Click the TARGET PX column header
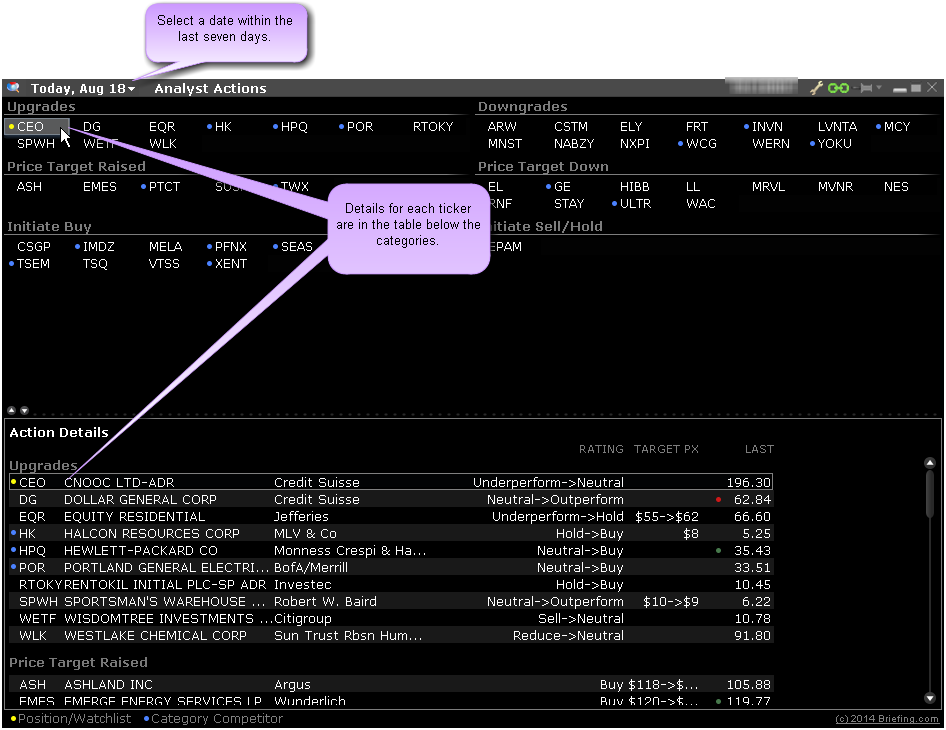The width and height of the screenshot is (946, 730). (x=666, y=449)
